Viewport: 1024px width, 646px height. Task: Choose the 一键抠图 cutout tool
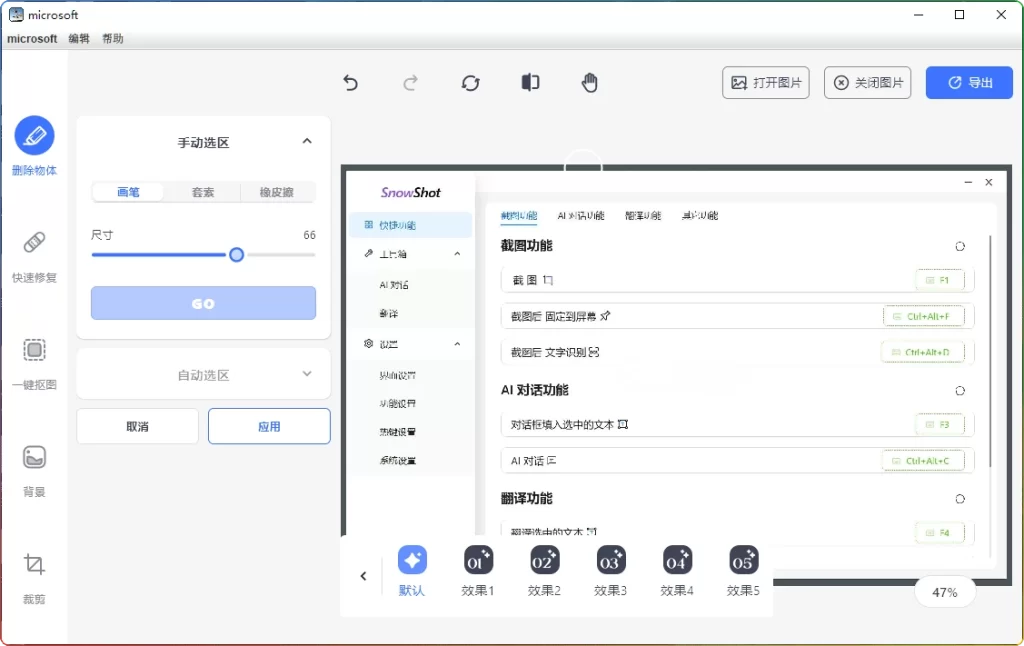coord(34,351)
